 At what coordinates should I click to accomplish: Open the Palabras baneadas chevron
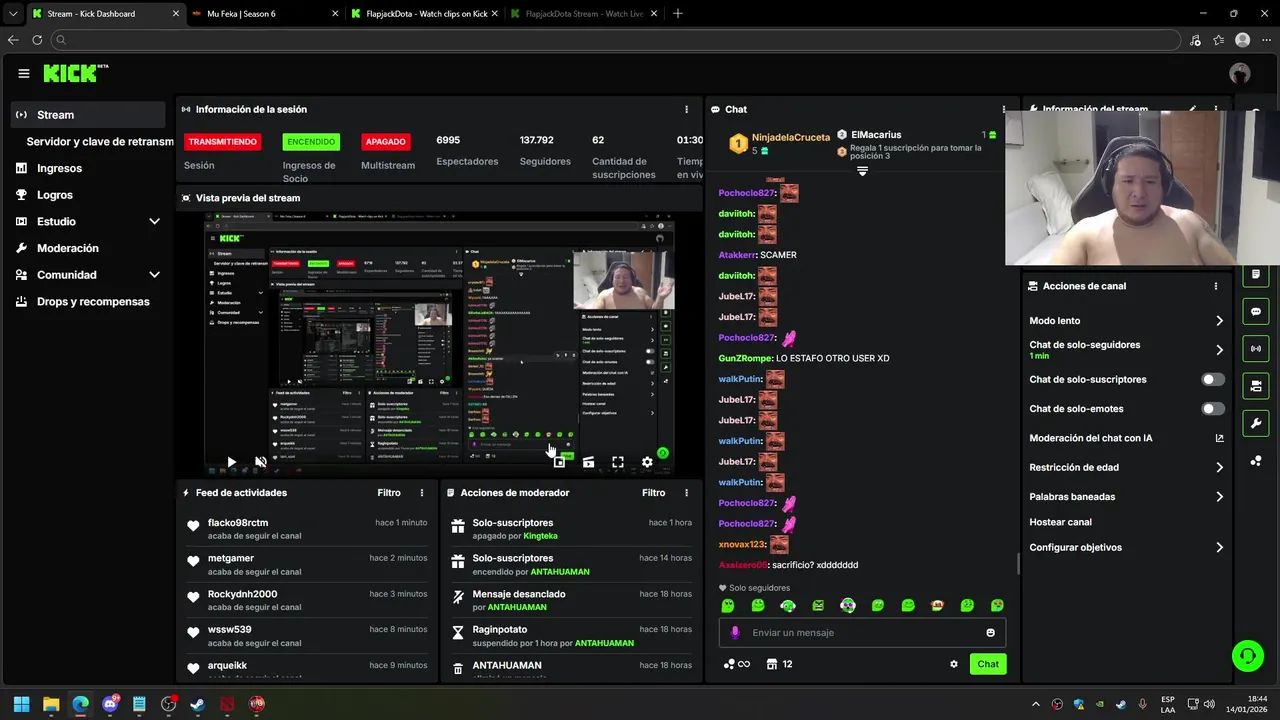tap(1219, 497)
